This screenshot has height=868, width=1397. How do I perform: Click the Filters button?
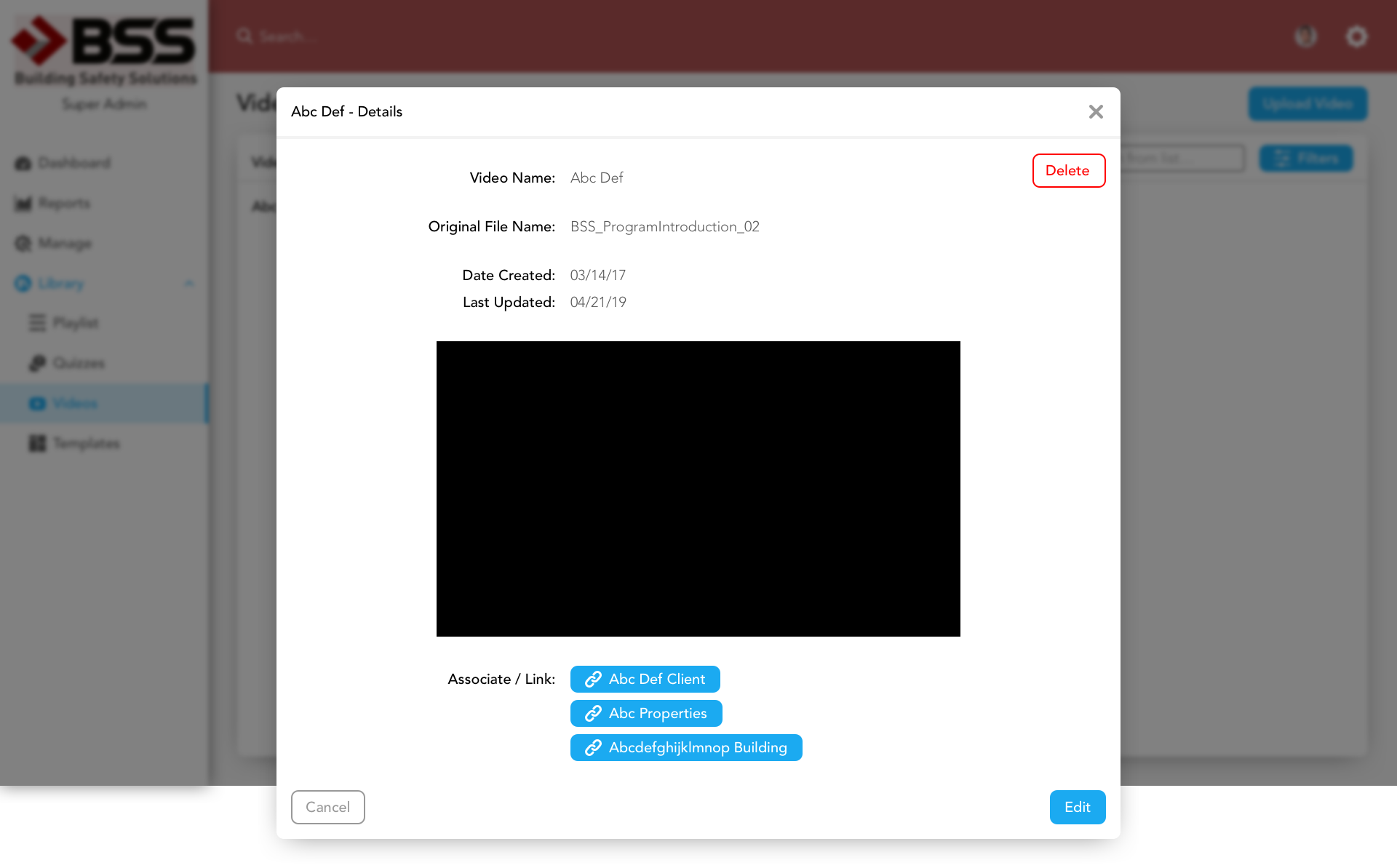[x=1306, y=158]
